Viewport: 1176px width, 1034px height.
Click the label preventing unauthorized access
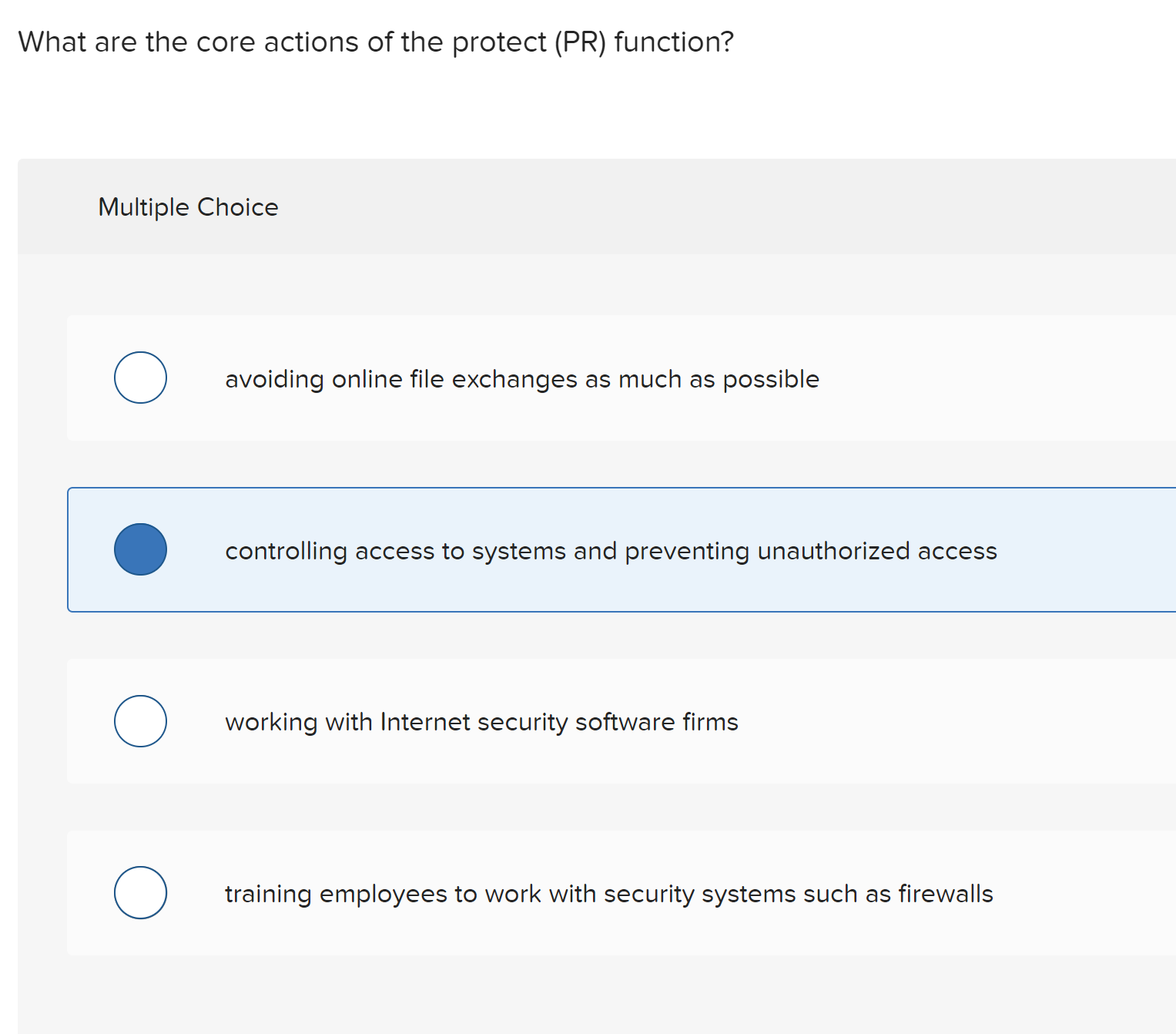coord(611,551)
